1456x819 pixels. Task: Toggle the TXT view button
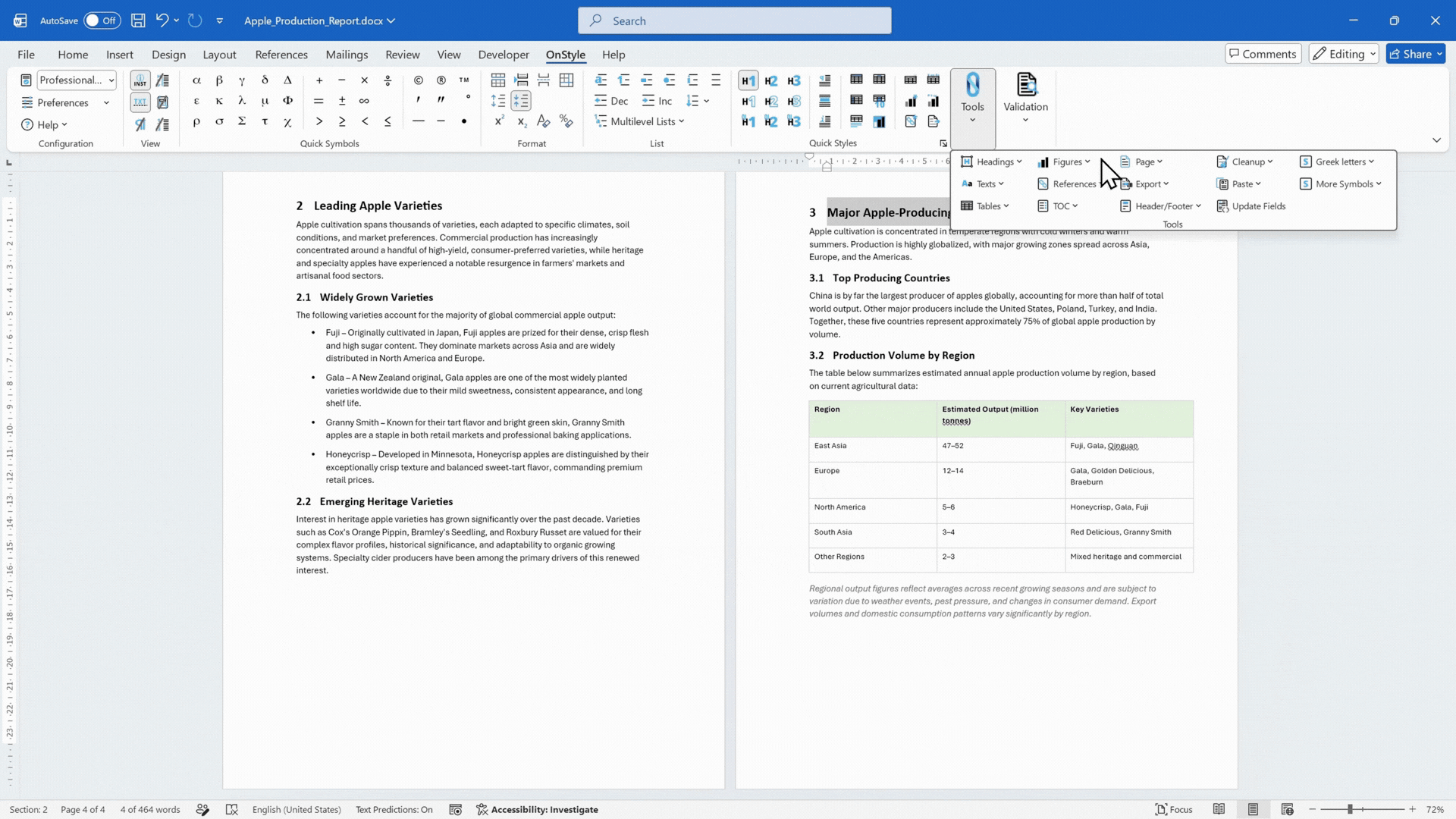point(140,102)
